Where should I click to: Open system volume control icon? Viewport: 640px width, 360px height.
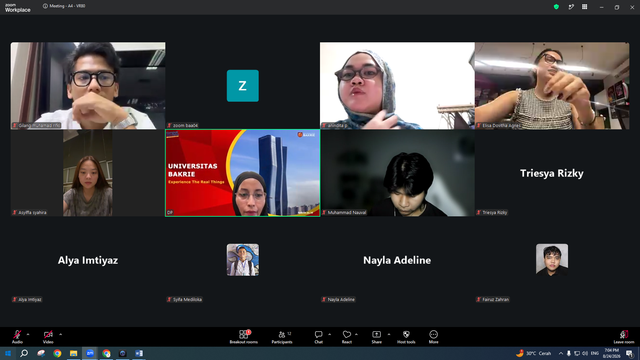tap(585, 353)
